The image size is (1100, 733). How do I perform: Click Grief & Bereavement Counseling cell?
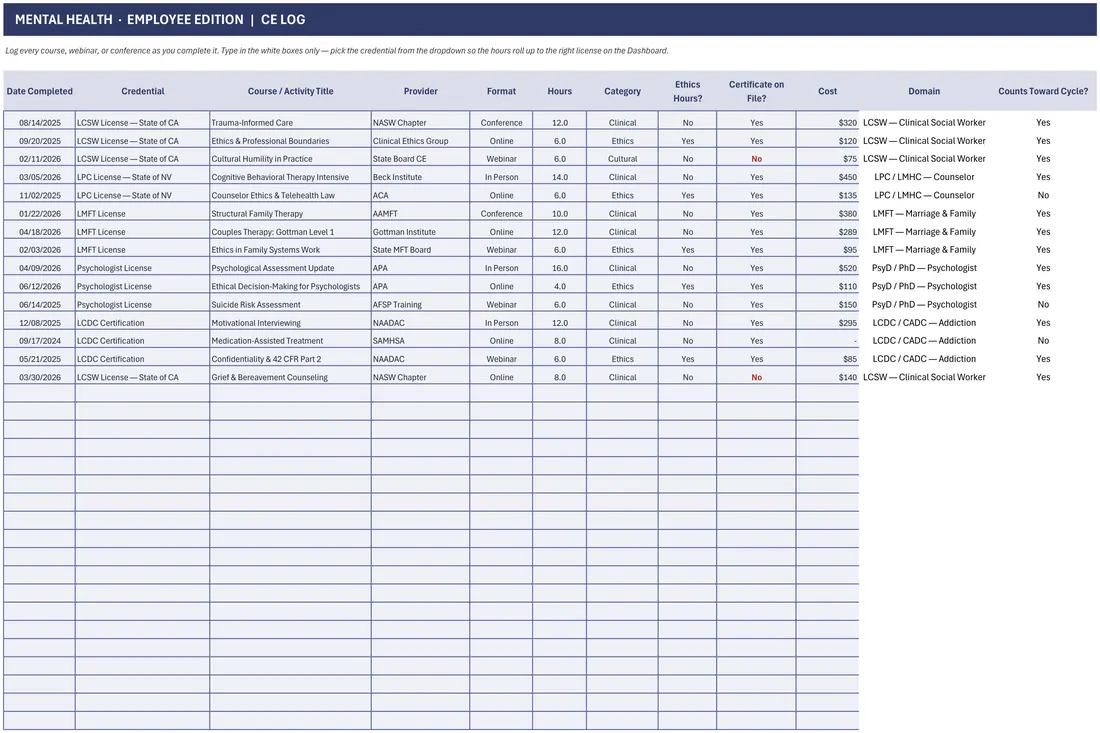click(290, 377)
